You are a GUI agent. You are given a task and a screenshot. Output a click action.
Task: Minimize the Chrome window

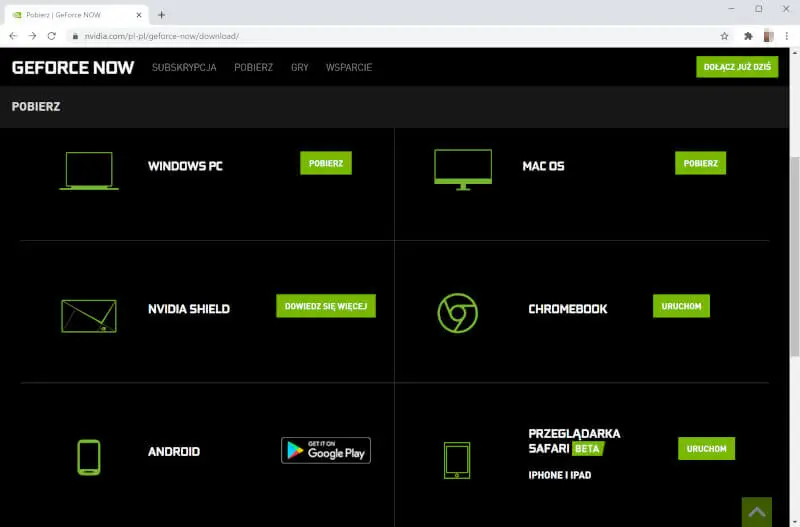(x=732, y=9)
